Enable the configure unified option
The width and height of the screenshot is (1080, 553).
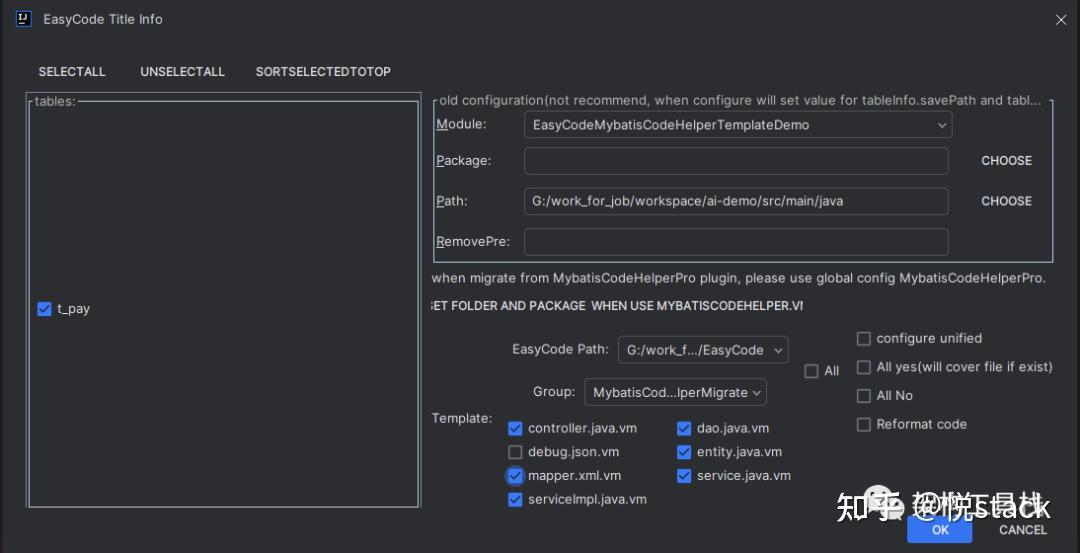coord(864,339)
